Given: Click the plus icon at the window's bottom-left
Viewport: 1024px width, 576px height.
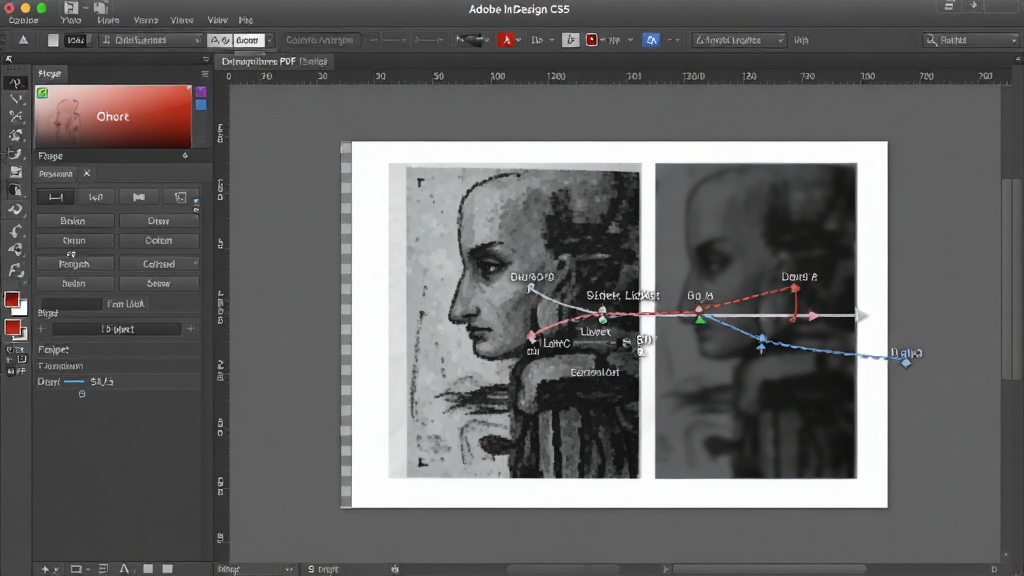Looking at the screenshot, I should tap(45, 569).
